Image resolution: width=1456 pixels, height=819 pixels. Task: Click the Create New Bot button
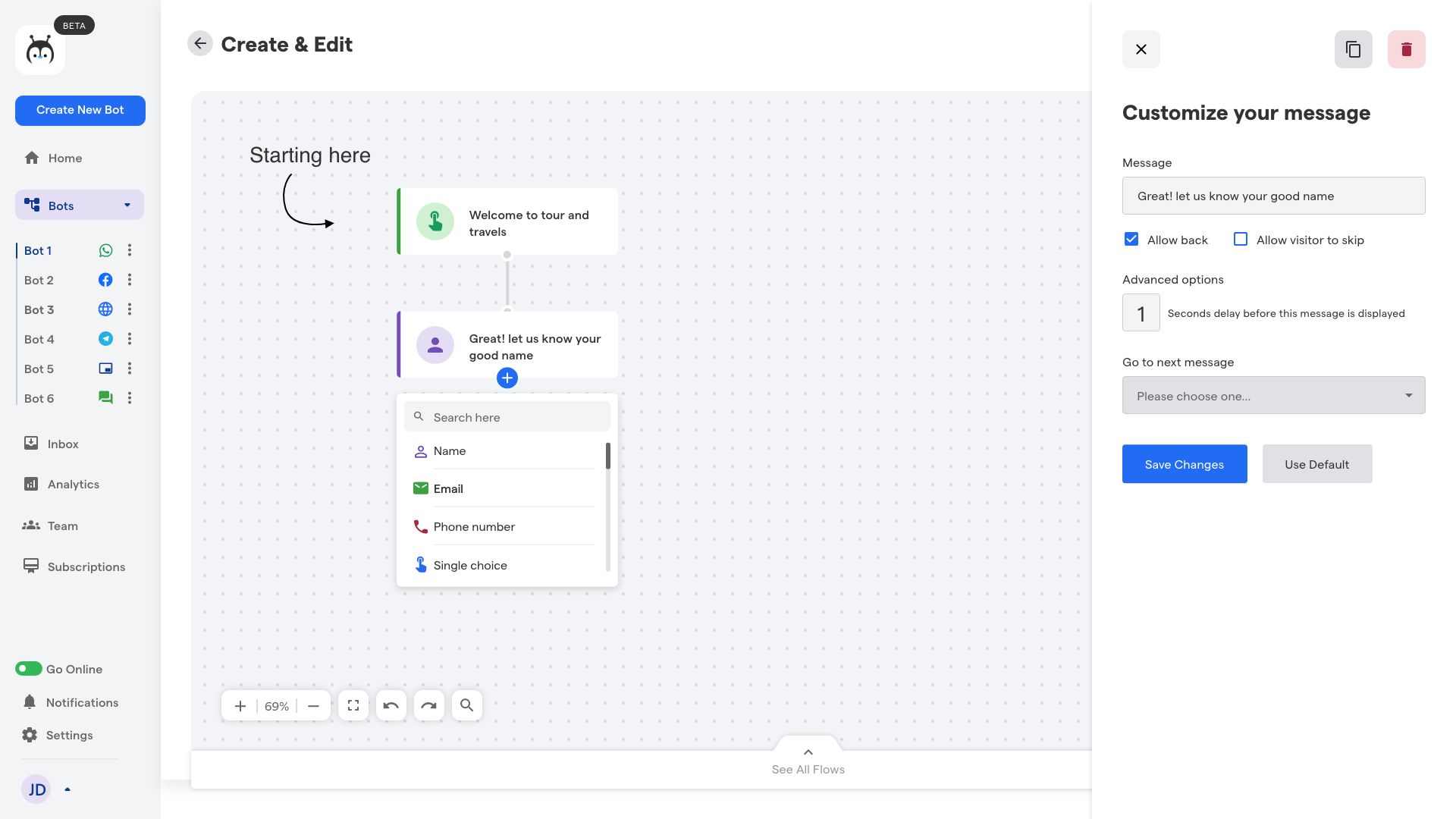[80, 111]
